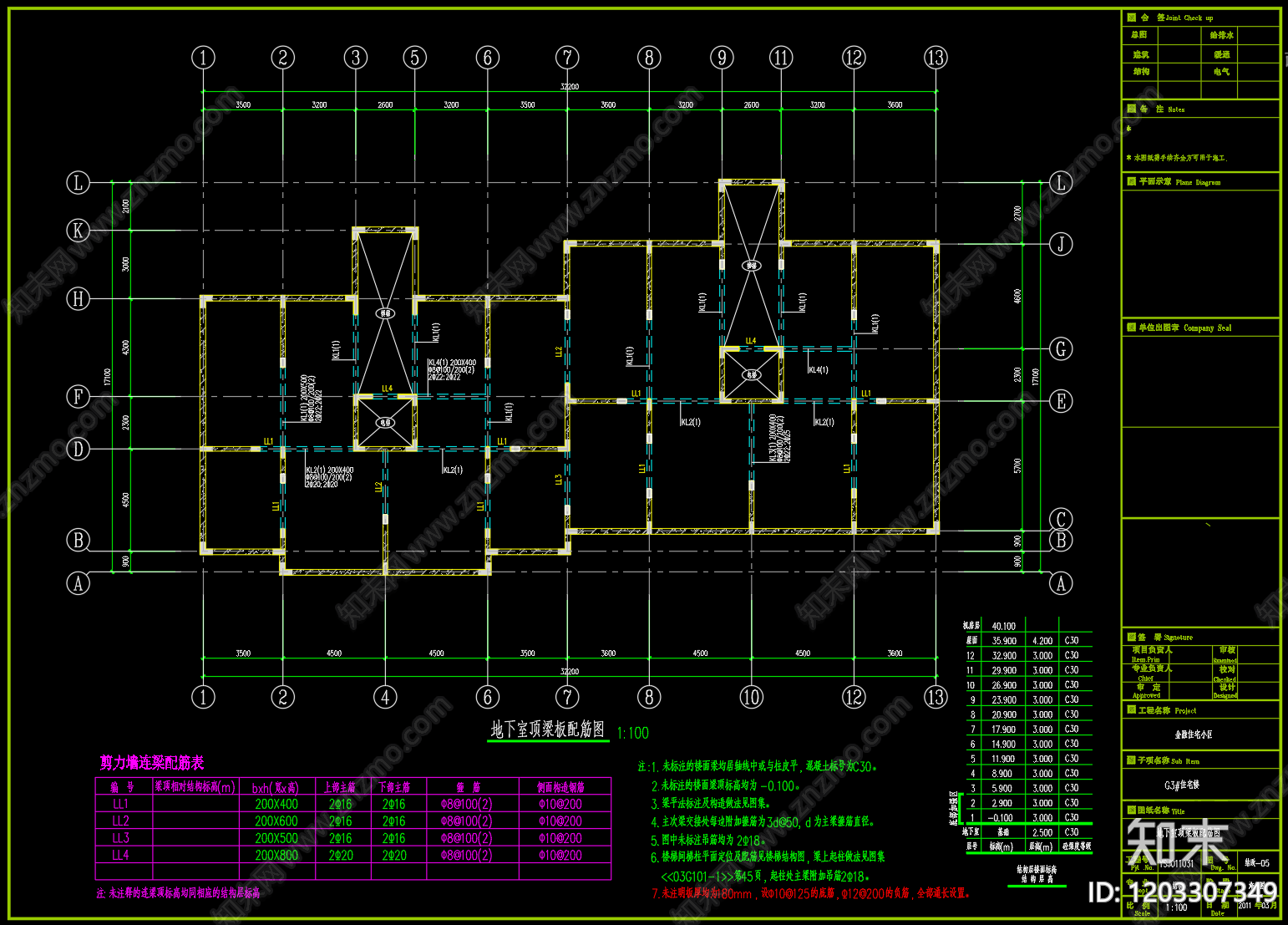Click the 1:100 scale value in the title block
The width and height of the screenshot is (1288, 925).
pos(1176,907)
